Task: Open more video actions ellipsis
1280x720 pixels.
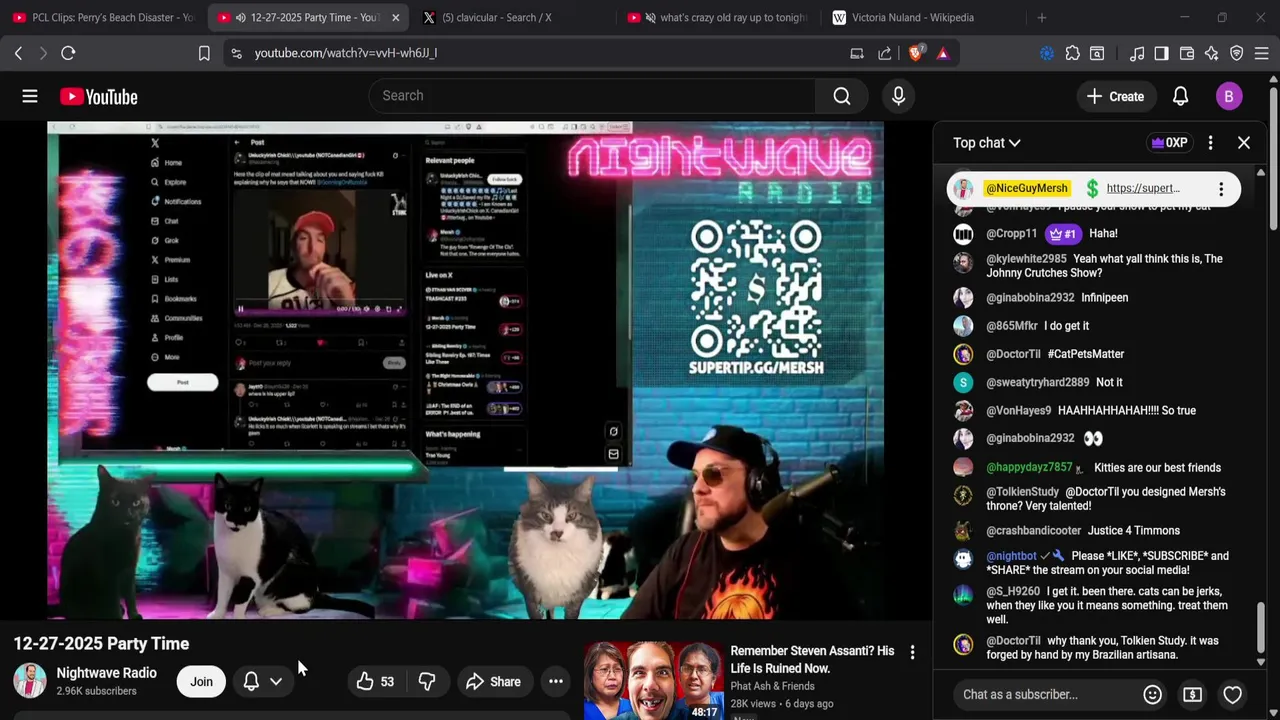Action: click(x=556, y=682)
